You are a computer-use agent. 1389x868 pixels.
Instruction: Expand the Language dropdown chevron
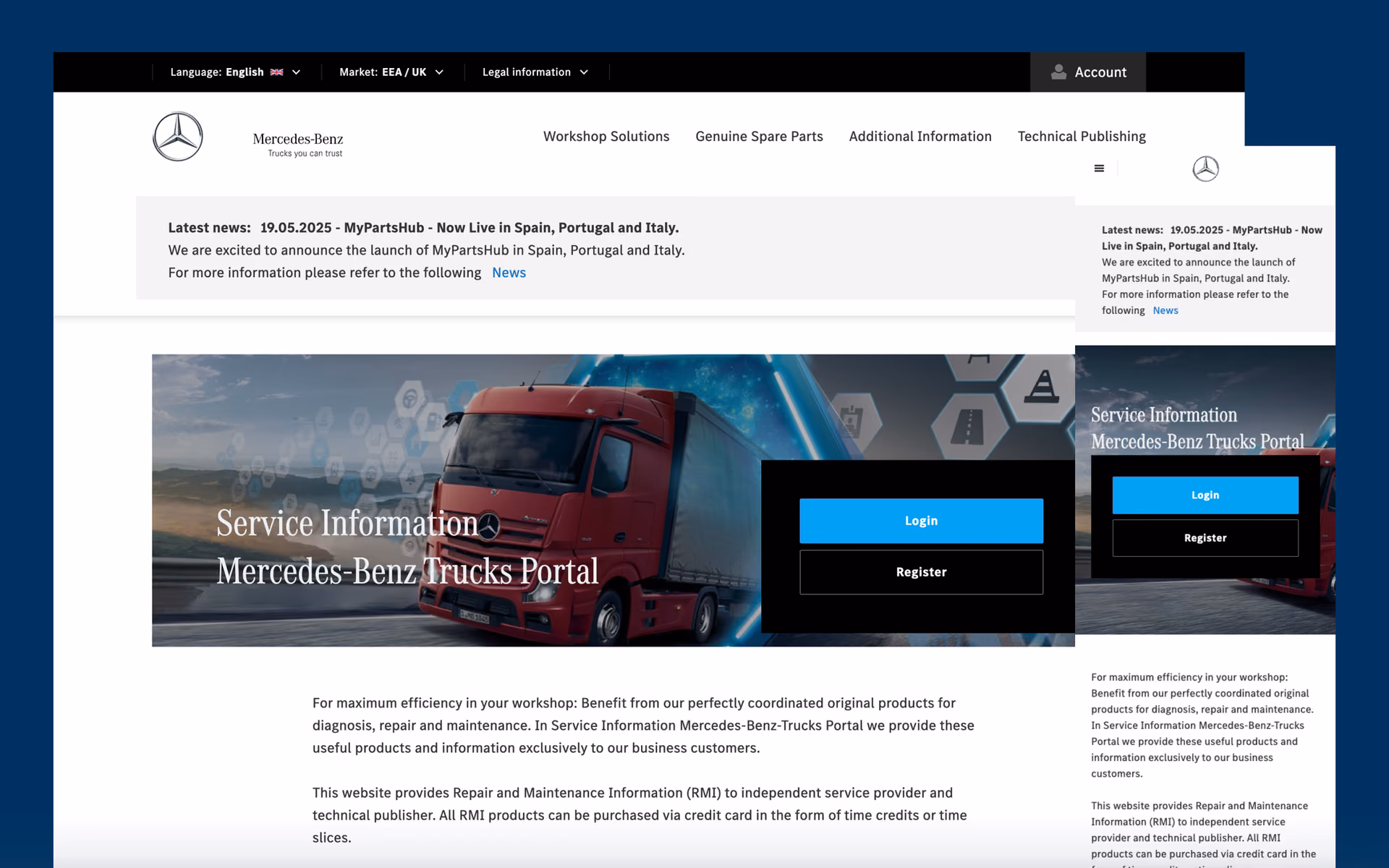296,72
